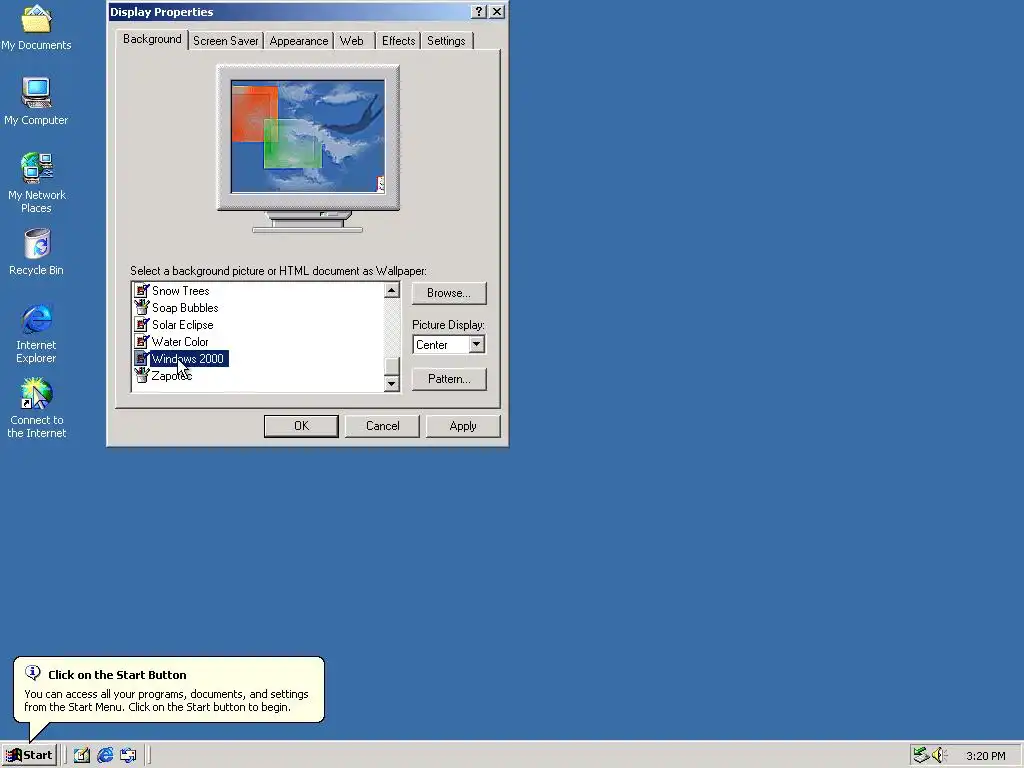Go to the Settings tab
Image resolution: width=1024 pixels, height=768 pixels.
tap(446, 41)
